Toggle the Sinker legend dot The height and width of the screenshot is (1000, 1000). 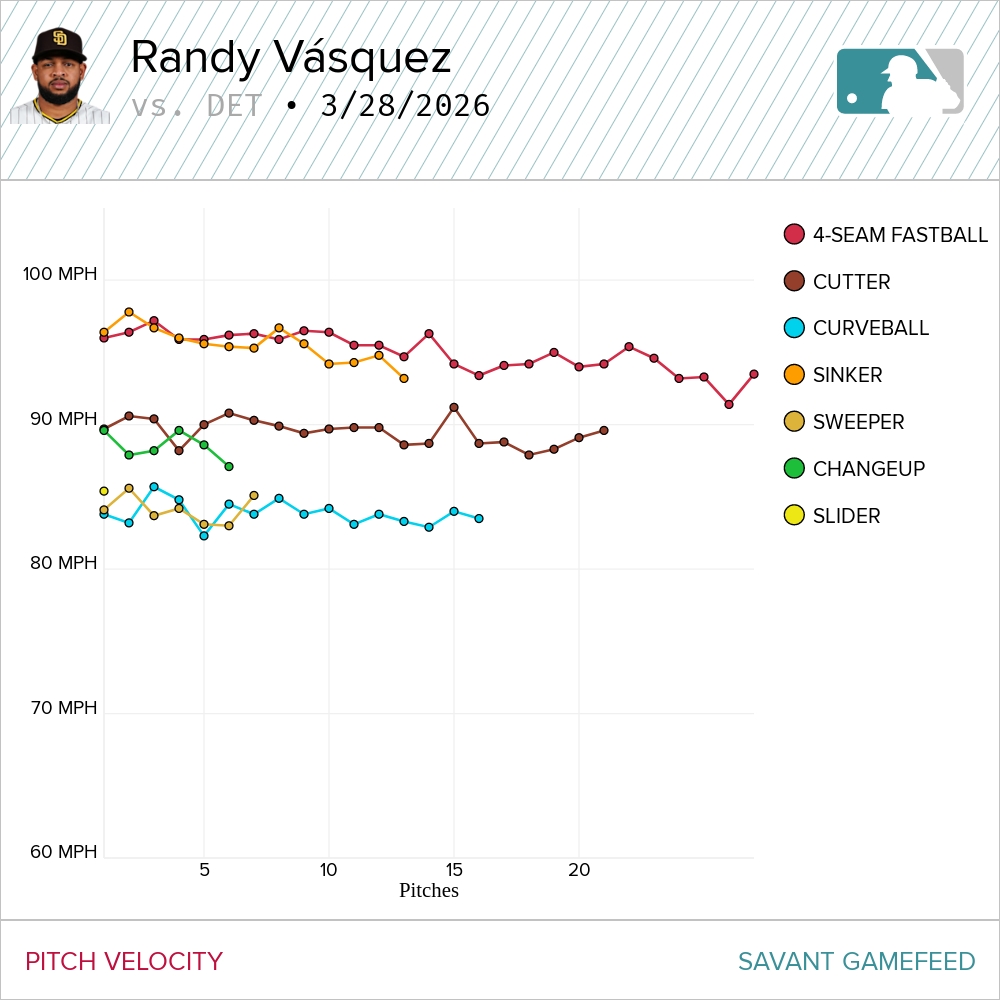pos(794,375)
